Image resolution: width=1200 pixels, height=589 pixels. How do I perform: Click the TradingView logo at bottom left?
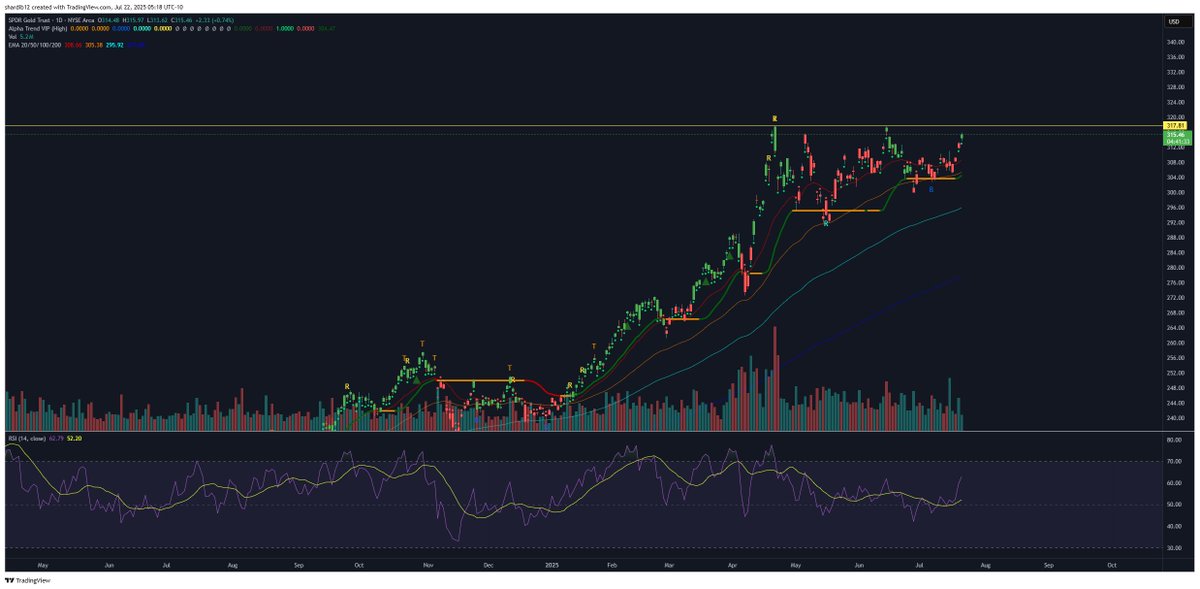[28, 580]
